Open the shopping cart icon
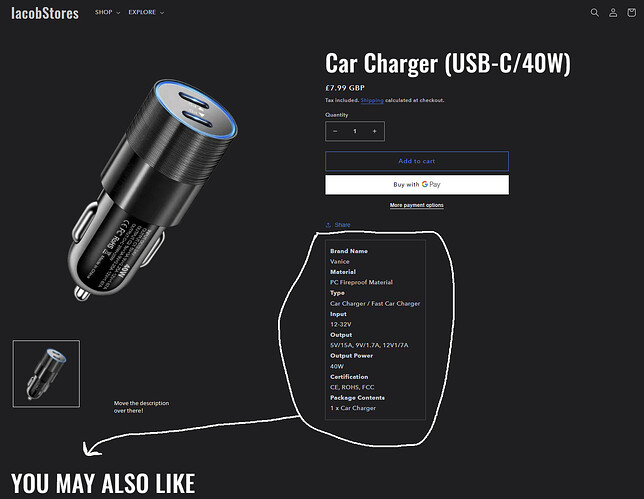644x499 pixels. [631, 13]
